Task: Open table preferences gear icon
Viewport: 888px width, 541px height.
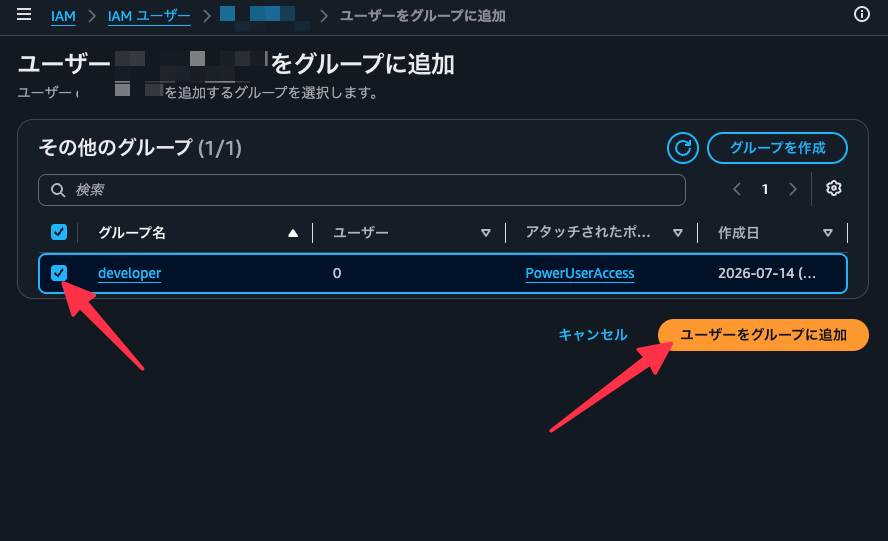Action: [833, 188]
